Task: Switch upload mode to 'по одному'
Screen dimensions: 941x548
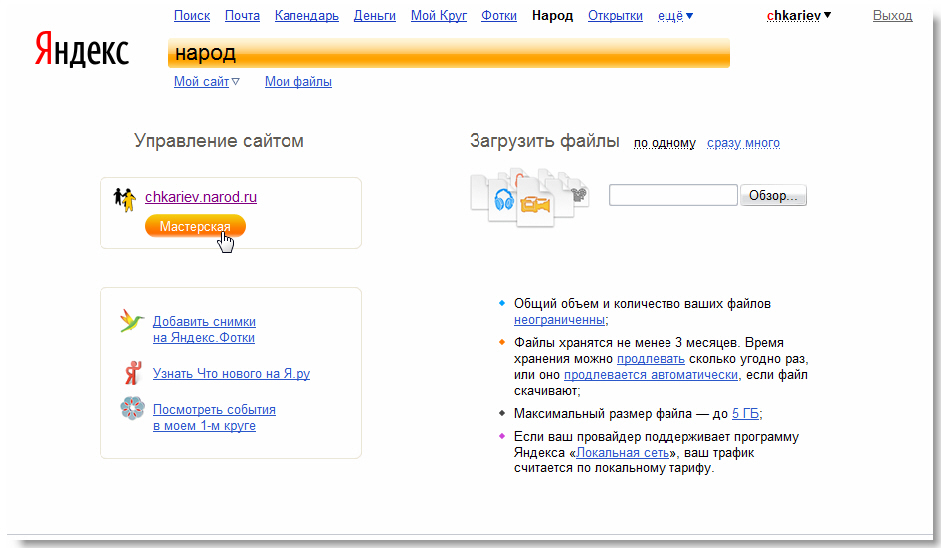Action: click(664, 143)
